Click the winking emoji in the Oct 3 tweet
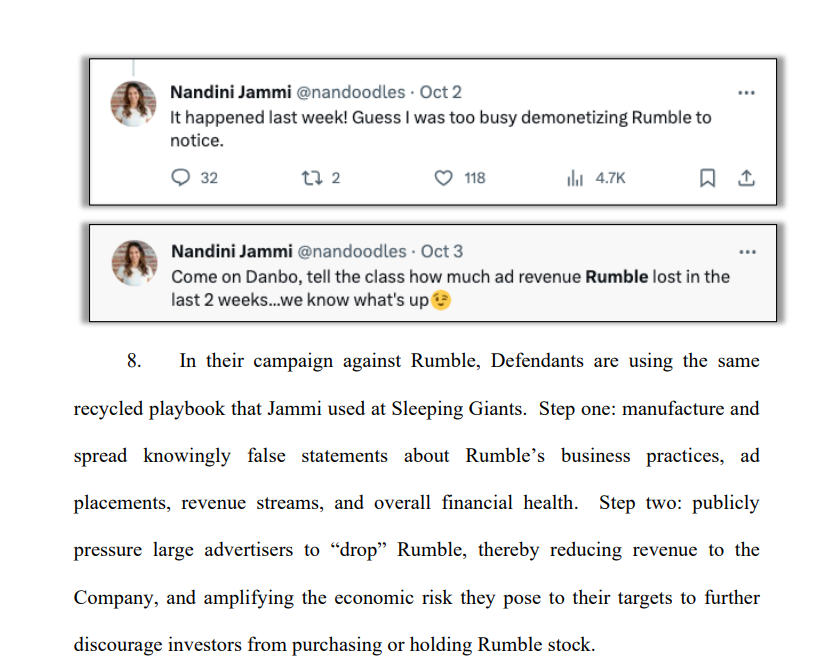The height and width of the screenshot is (666, 820). click(441, 300)
